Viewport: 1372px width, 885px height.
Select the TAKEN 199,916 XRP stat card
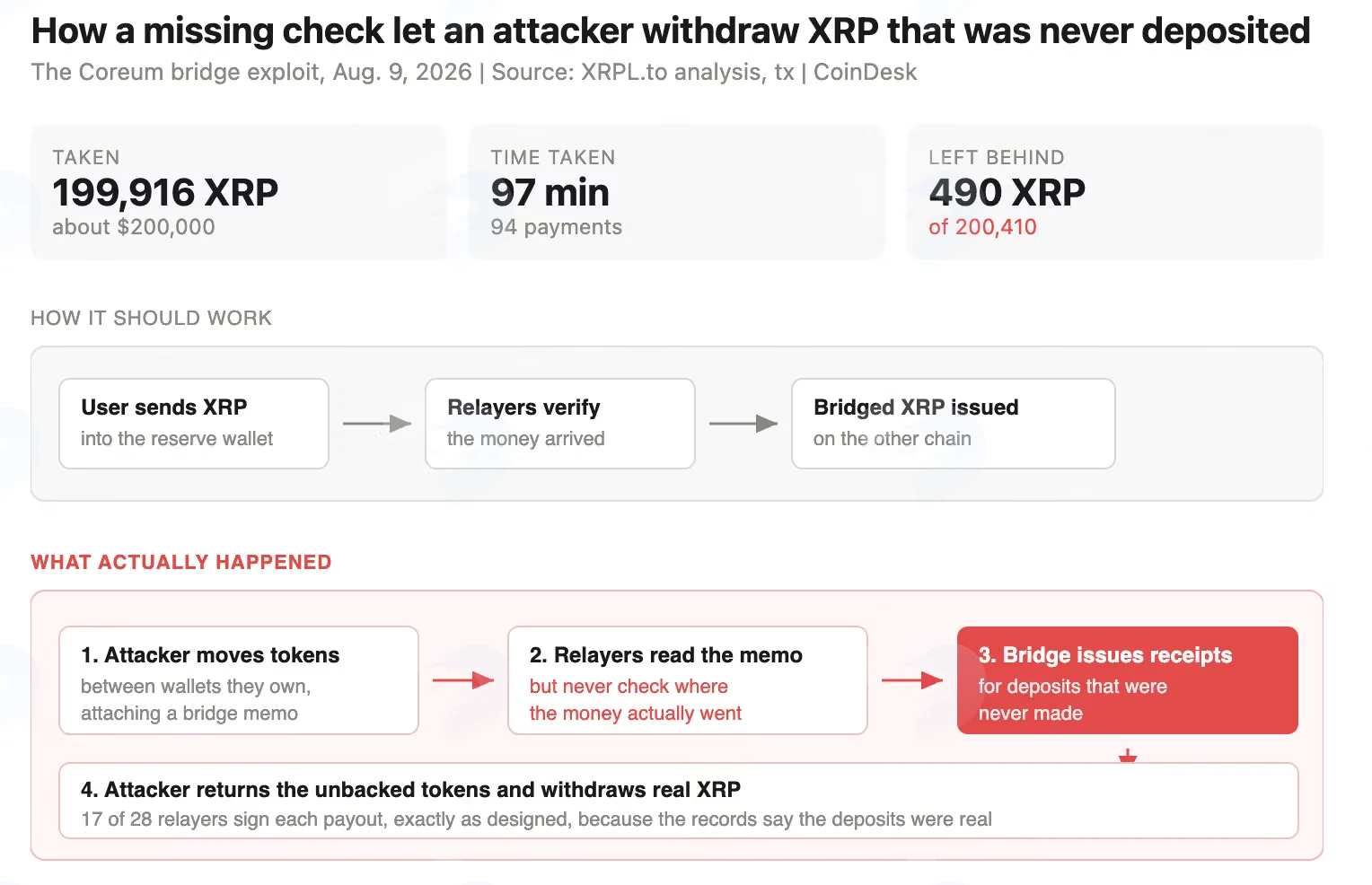[x=239, y=192]
